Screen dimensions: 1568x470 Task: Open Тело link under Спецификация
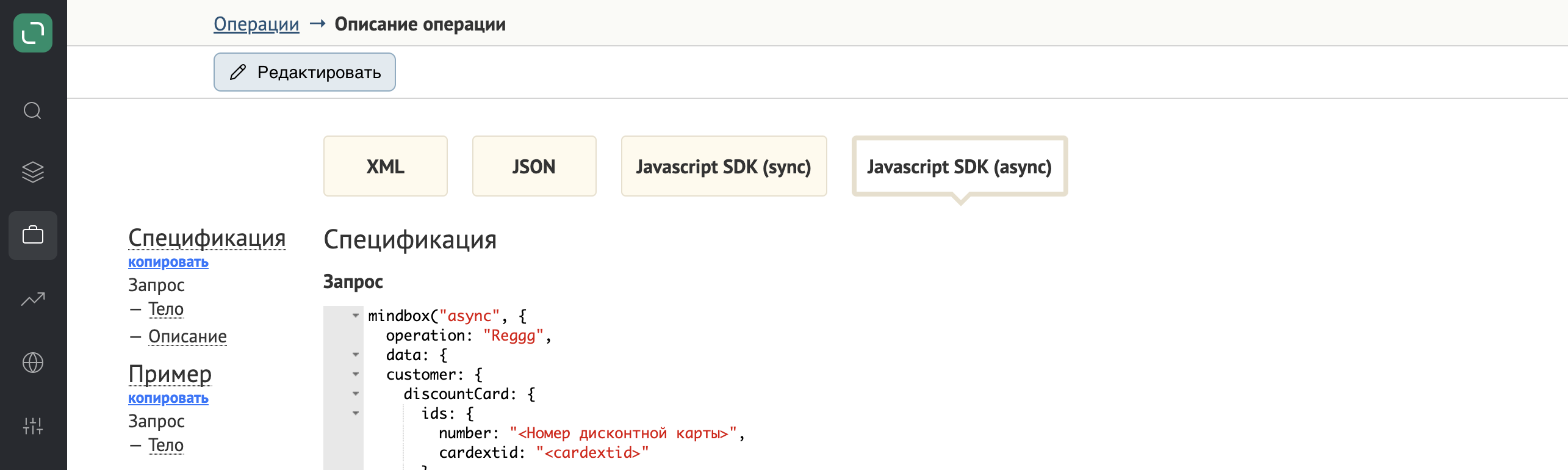pos(166,309)
